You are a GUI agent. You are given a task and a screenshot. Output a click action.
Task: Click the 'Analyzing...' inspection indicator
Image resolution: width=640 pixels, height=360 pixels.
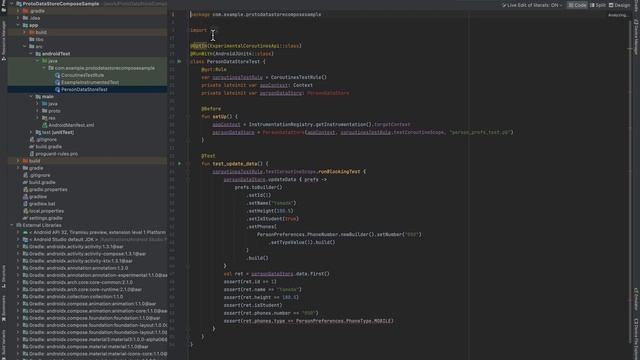[x=618, y=15]
